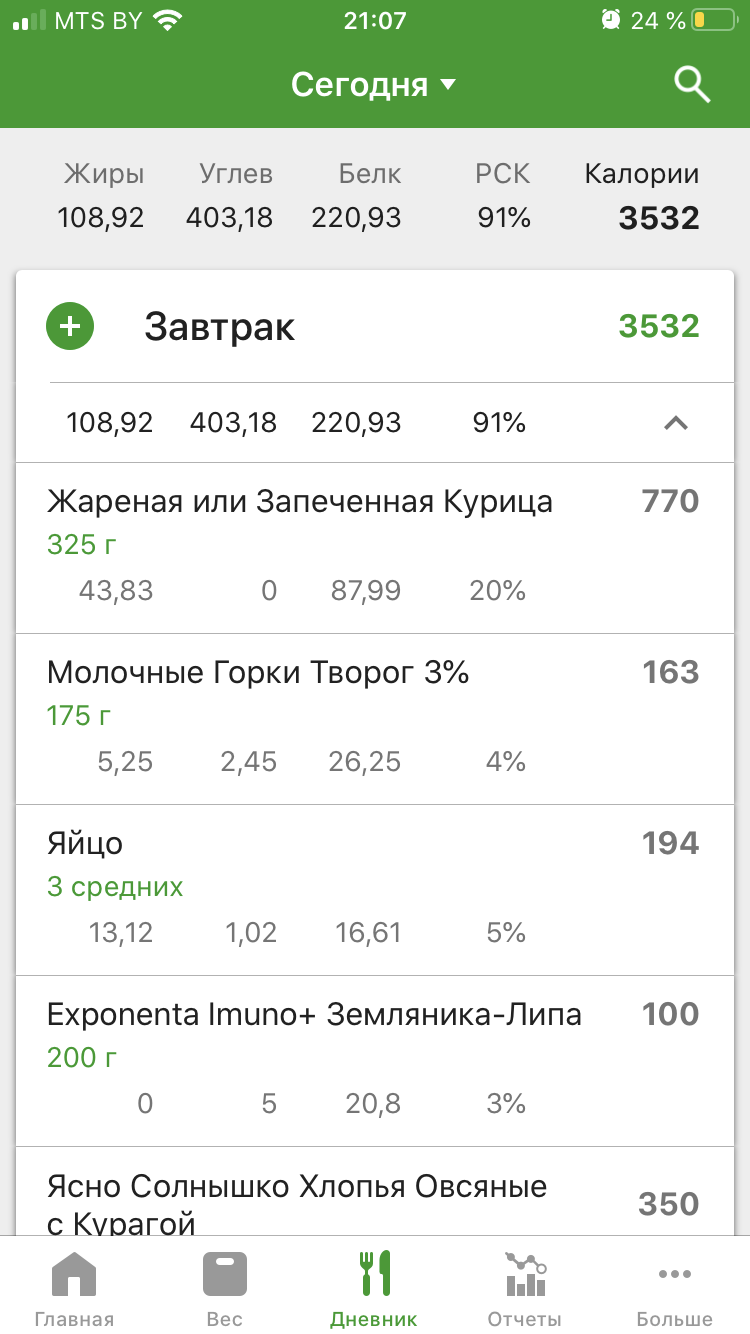Select the Яйцо food entry
This screenshot has height=1334, width=750.
pos(85,843)
